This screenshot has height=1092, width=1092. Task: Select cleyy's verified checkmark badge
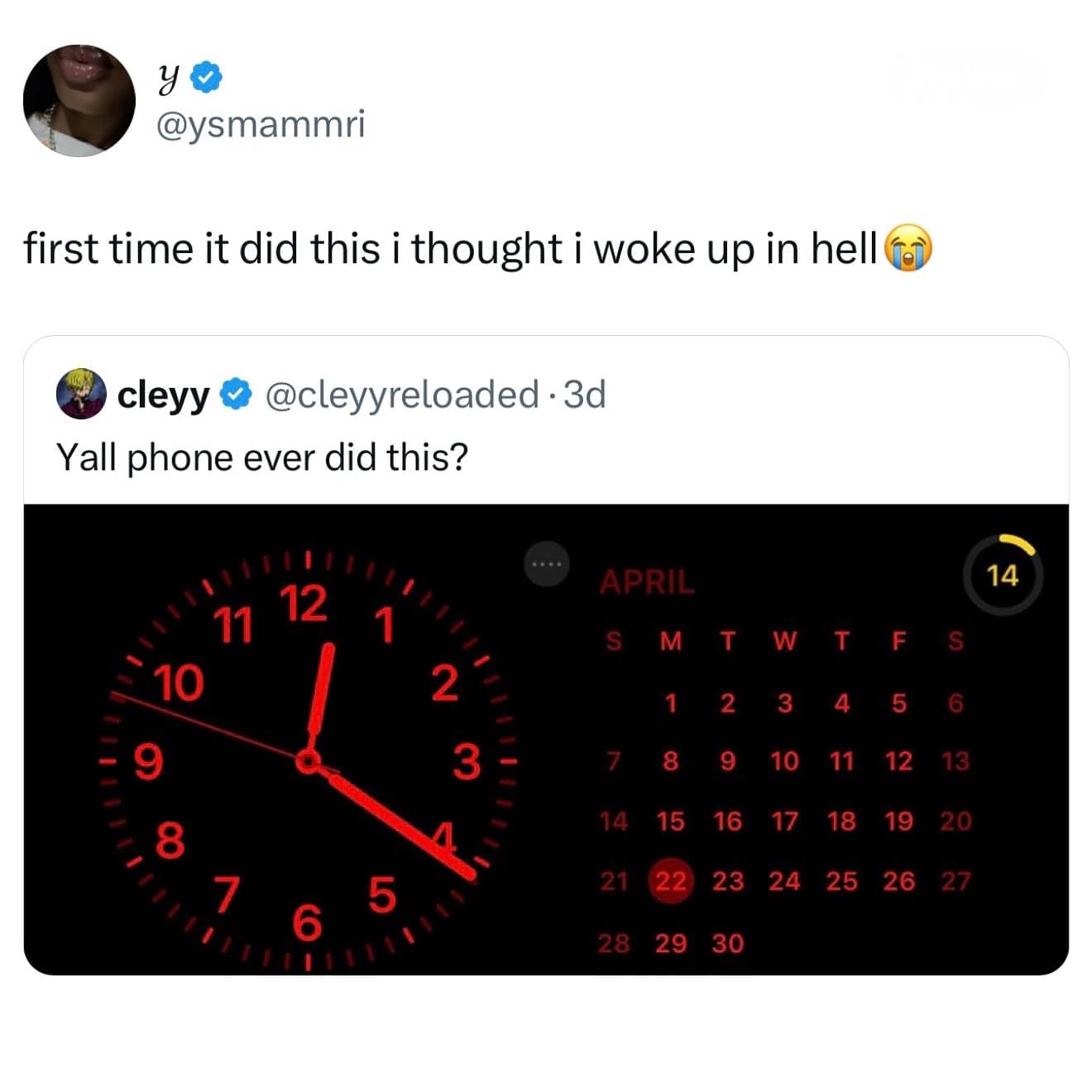click(x=234, y=395)
